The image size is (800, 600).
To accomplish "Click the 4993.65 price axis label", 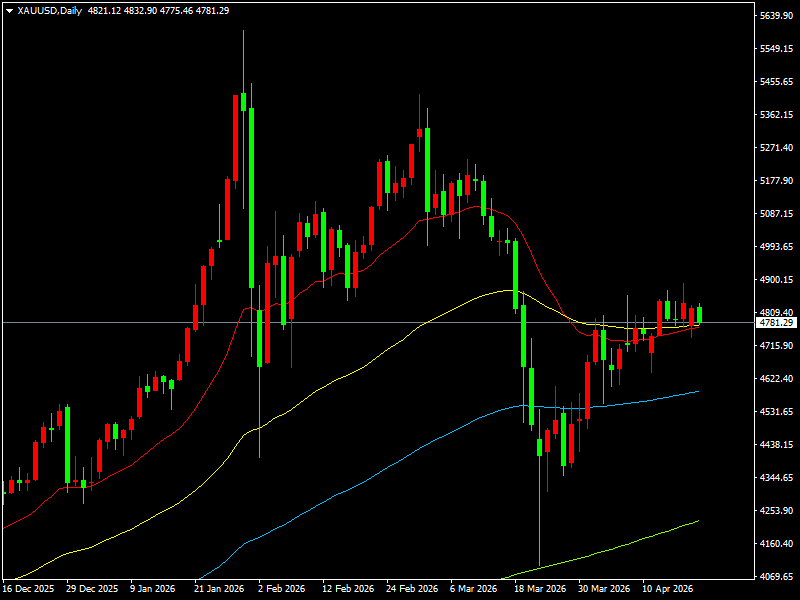I will click(777, 246).
